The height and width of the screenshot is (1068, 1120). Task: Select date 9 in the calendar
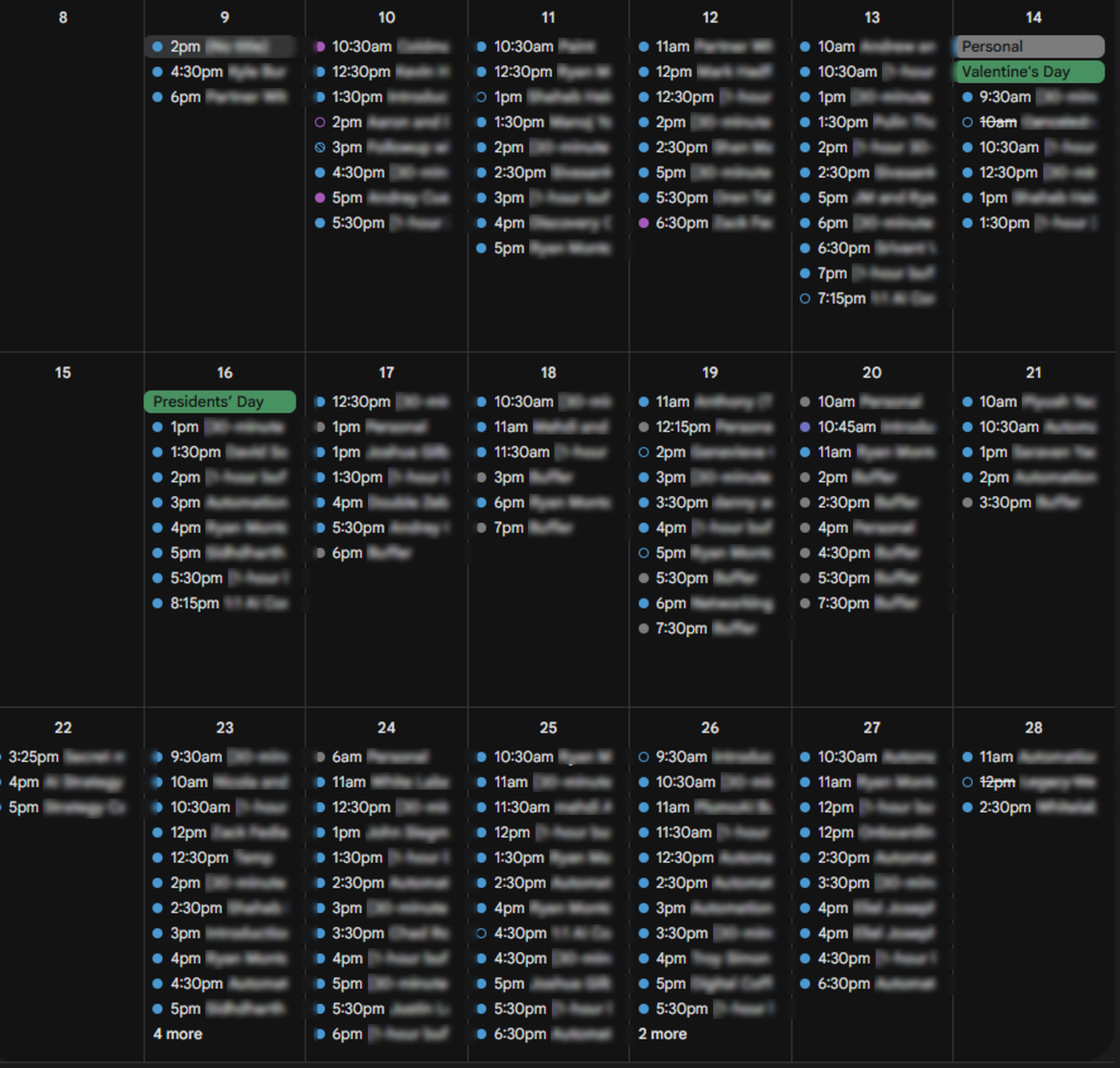coord(224,18)
